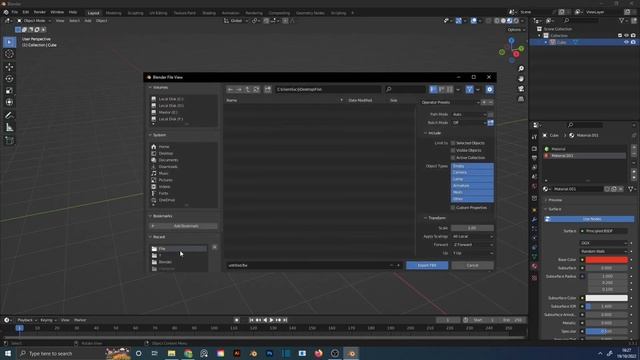Select the Transform tool in viewport toolbar
The image size is (640, 360).
point(9,102)
